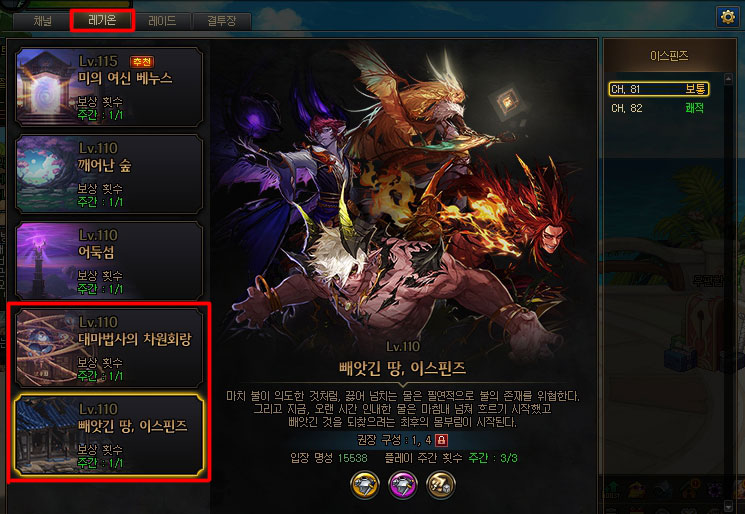Viewport: 745px width, 514px height.
Task: Click the purple armor reward icon
Action: (403, 485)
